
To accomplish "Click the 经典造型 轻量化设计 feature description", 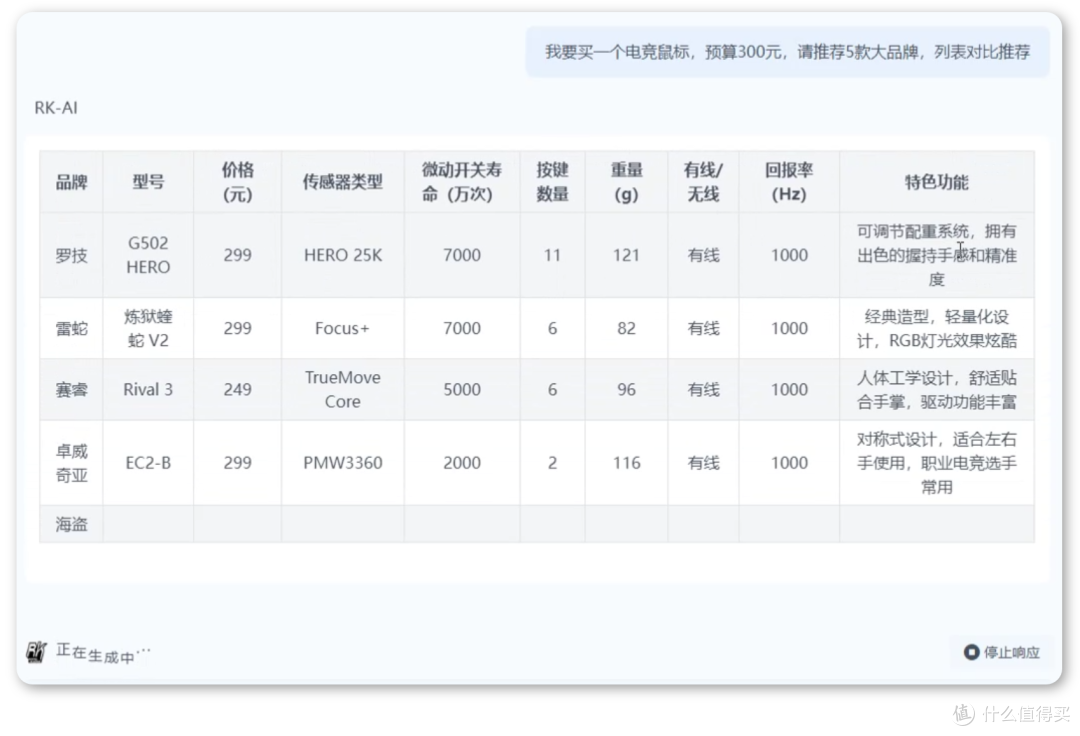I will (937, 328).
